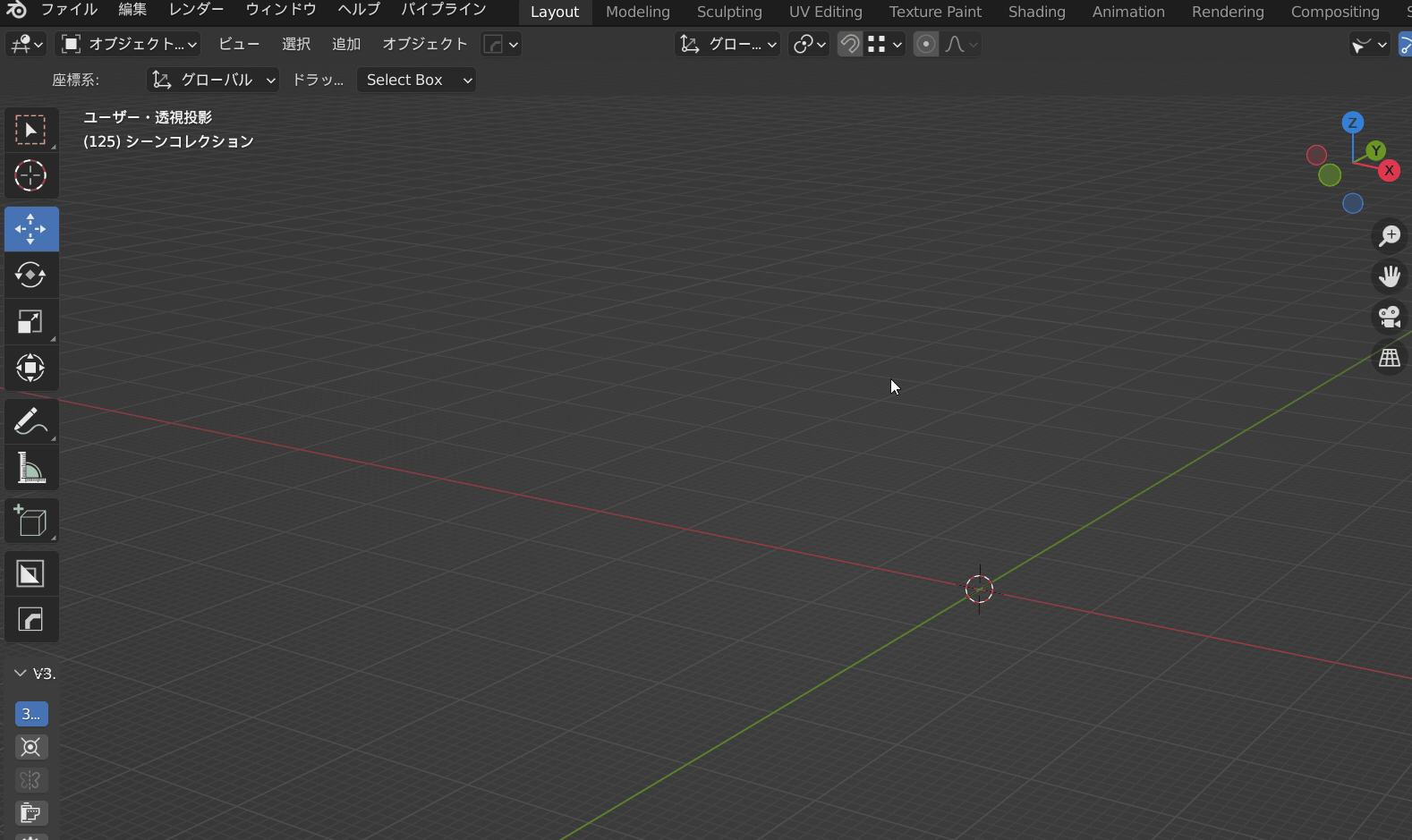This screenshot has height=840, width=1412.
Task: Switch to the Sculpting workspace tab
Action: pyautogui.click(x=729, y=12)
